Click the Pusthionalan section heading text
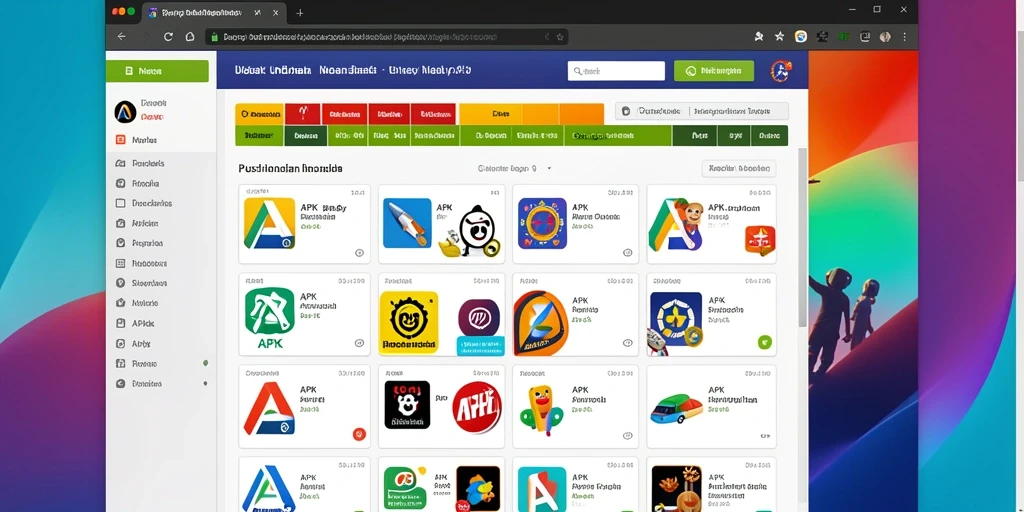 coord(291,168)
